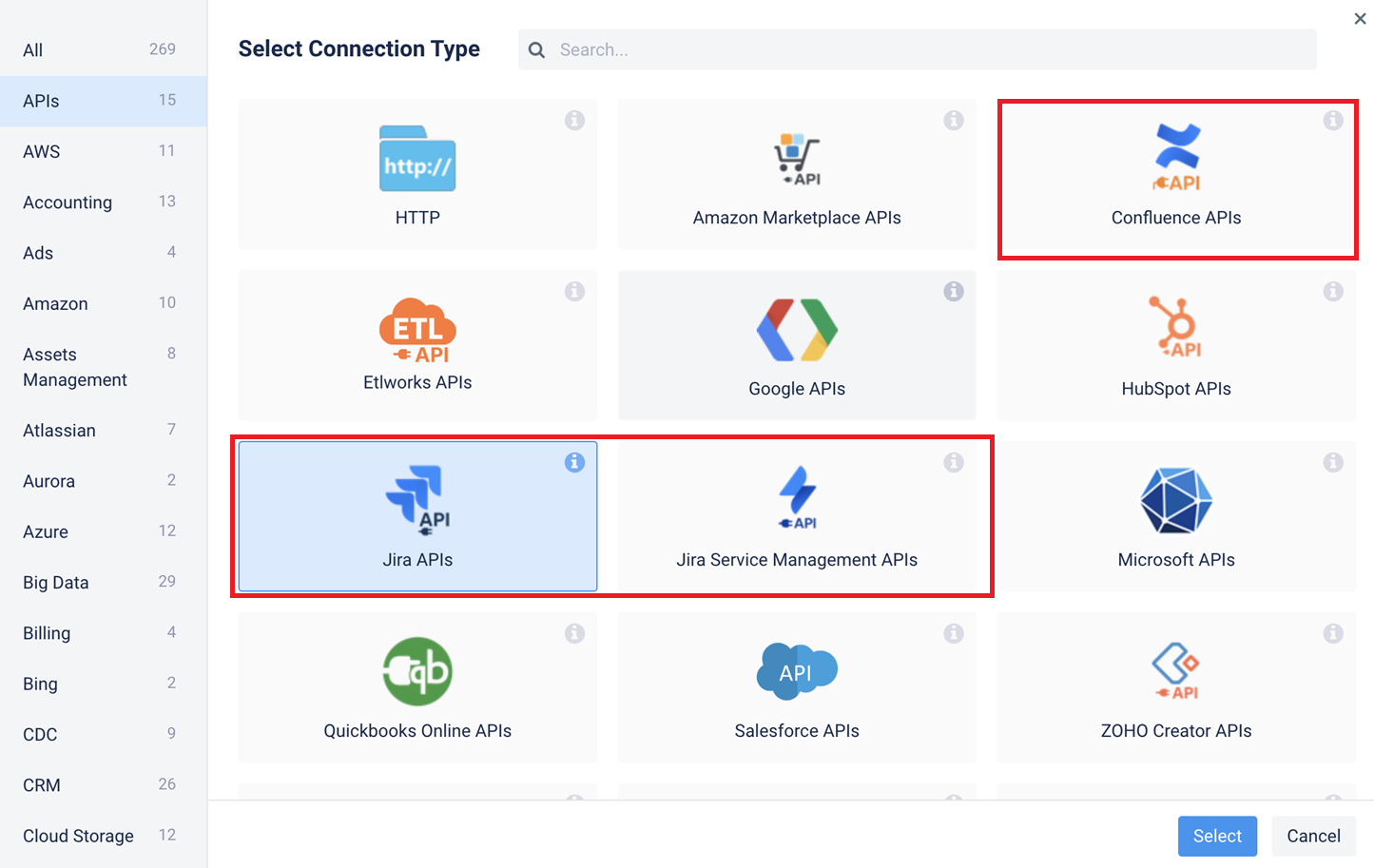Screen dimensions: 1374x868
Task: Click the "Salesforce APIs" label
Action: [797, 731]
